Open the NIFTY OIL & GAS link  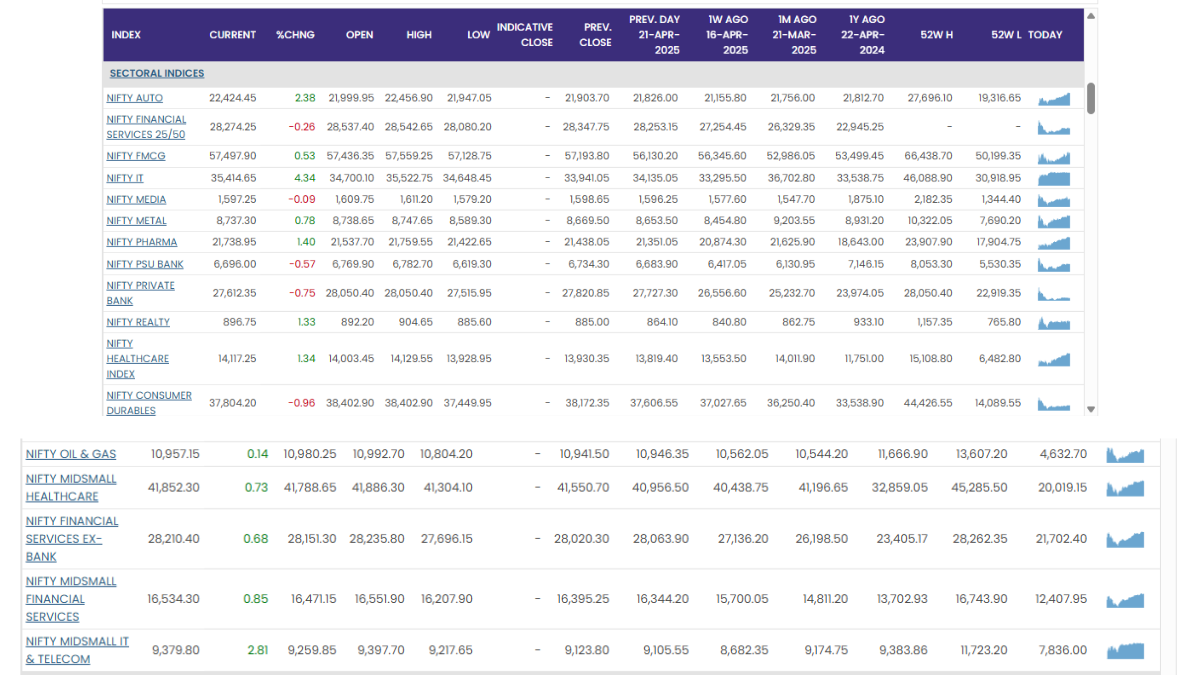pos(69,454)
